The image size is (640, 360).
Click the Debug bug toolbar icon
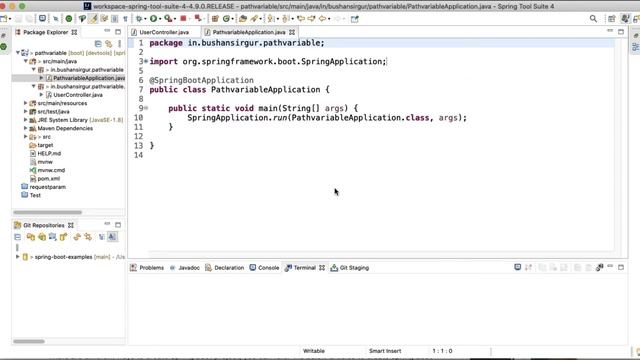pos(139,19)
